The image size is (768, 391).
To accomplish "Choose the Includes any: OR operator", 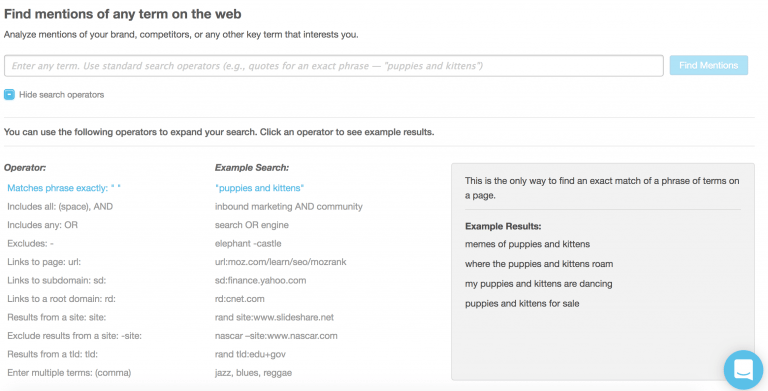I will (42, 225).
